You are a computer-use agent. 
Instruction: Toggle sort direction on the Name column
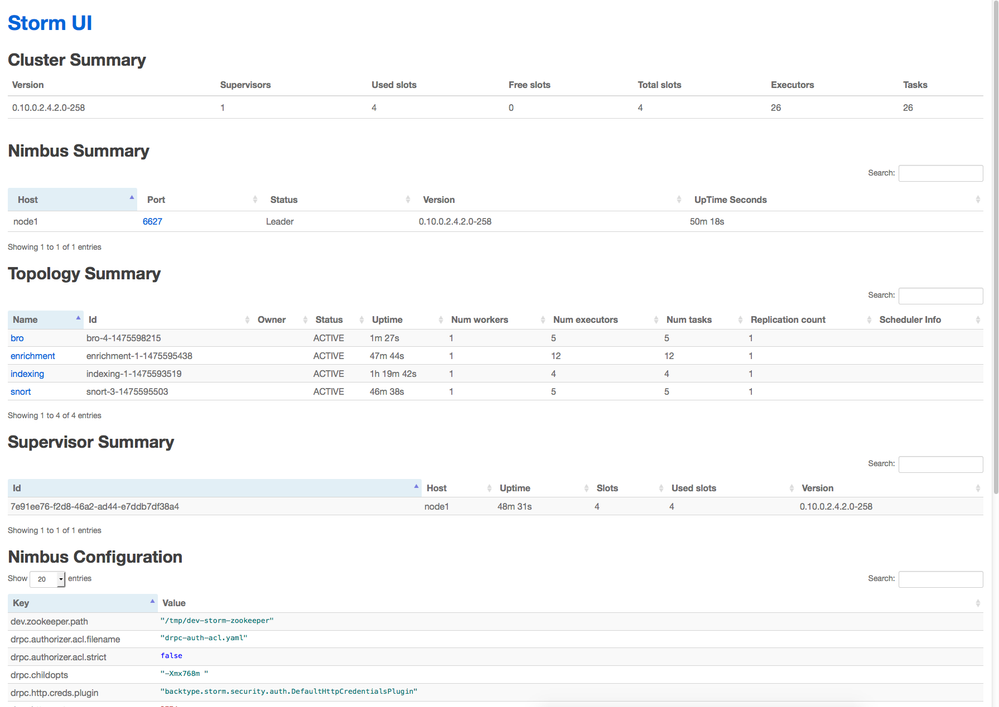[x=24, y=319]
